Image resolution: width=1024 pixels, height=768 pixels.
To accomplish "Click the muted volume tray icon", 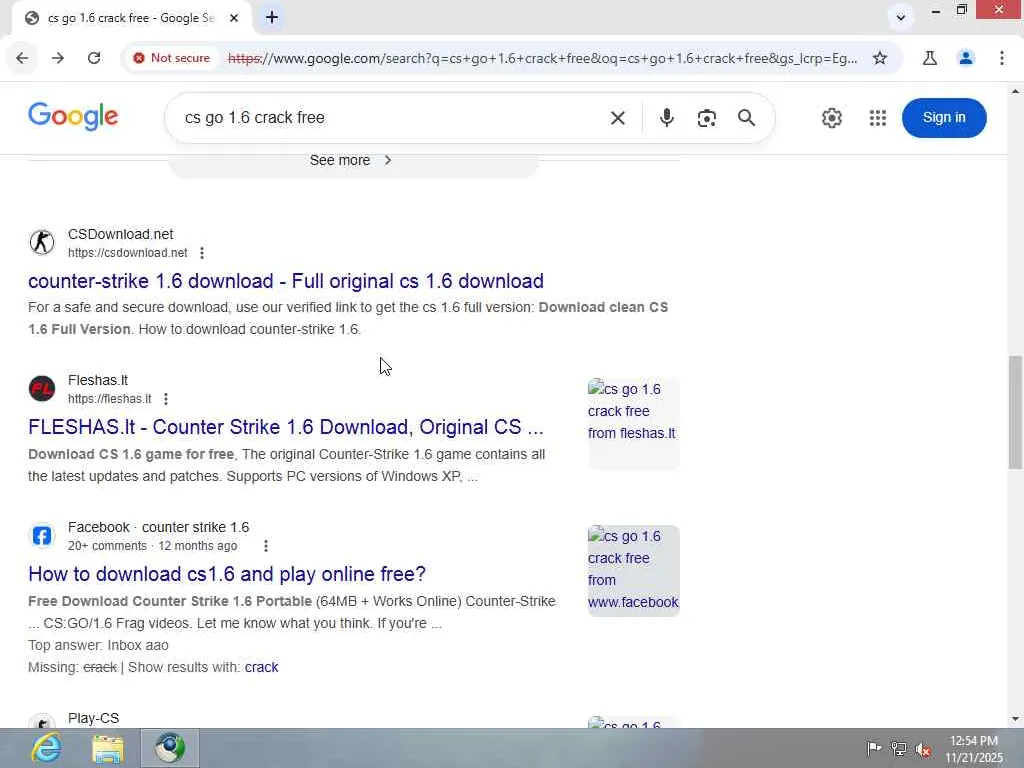I will click(x=923, y=749).
